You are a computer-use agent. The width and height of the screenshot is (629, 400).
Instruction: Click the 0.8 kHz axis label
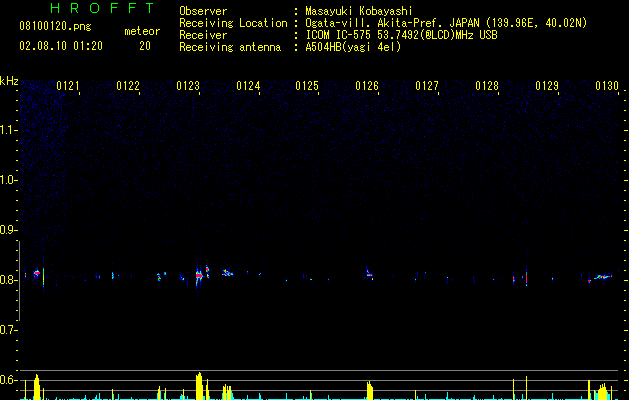click(8, 280)
